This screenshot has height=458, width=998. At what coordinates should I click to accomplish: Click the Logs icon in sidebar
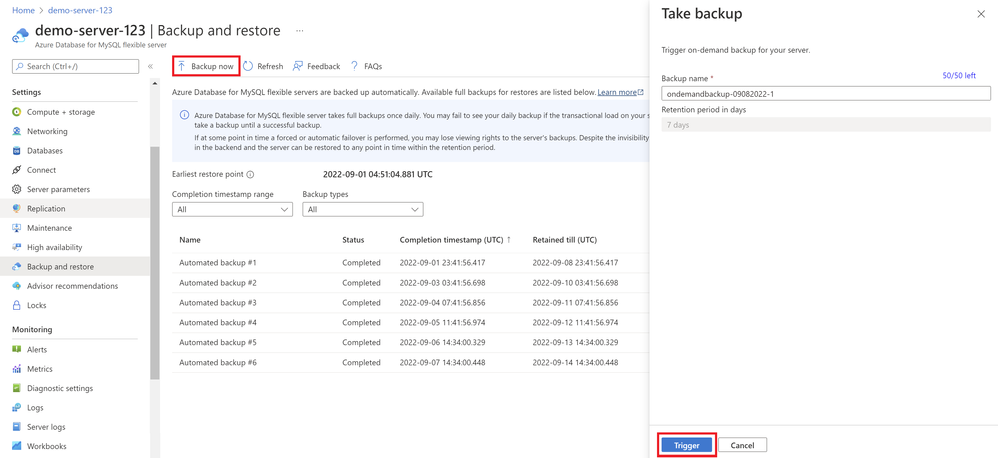(x=17, y=408)
